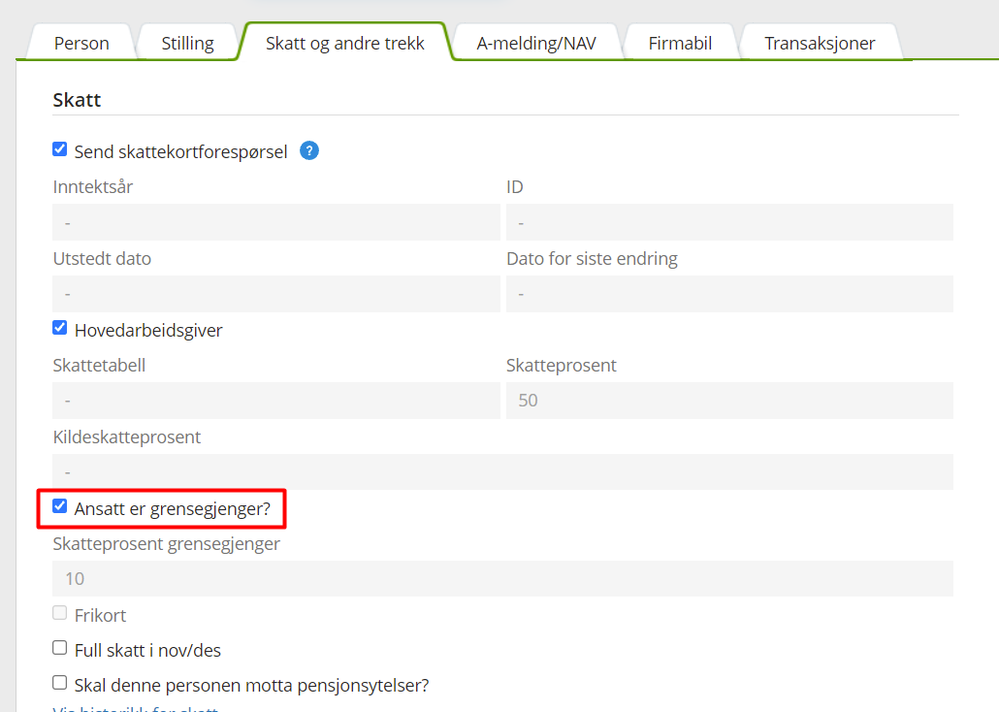Toggle the Frikort checkbox
999x712 pixels.
60,613
